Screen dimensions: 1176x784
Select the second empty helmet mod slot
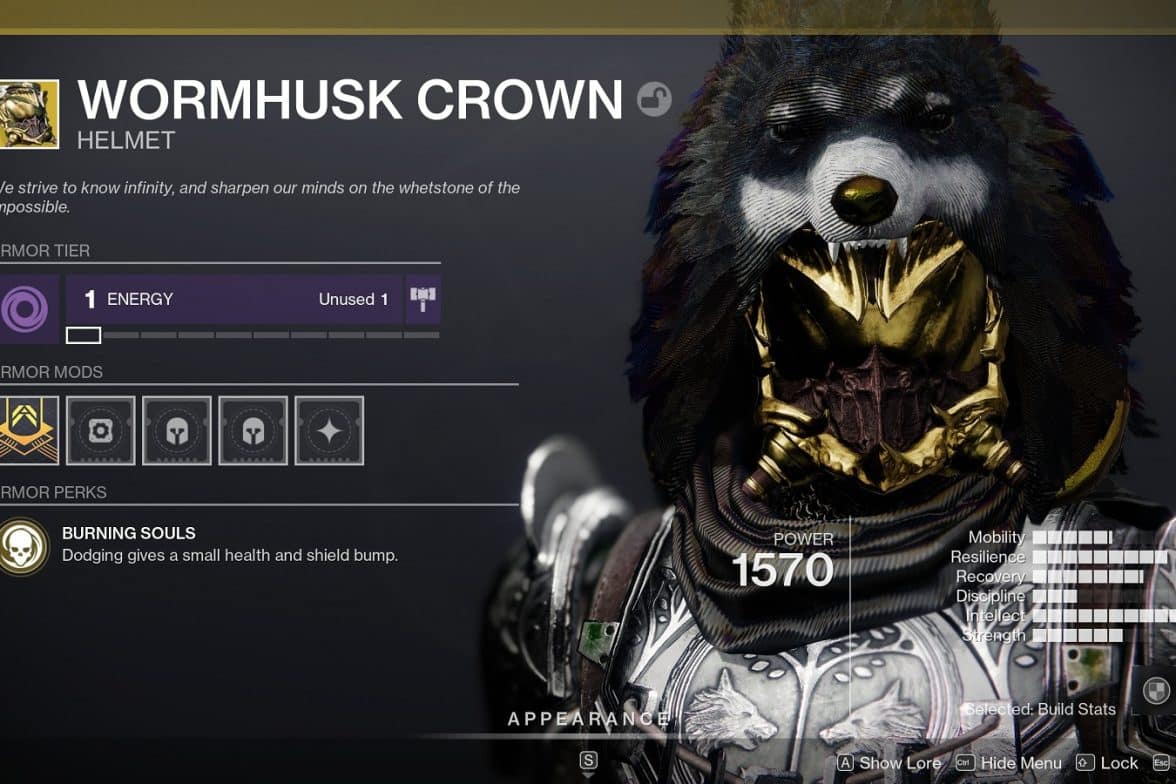pyautogui.click(x=254, y=431)
